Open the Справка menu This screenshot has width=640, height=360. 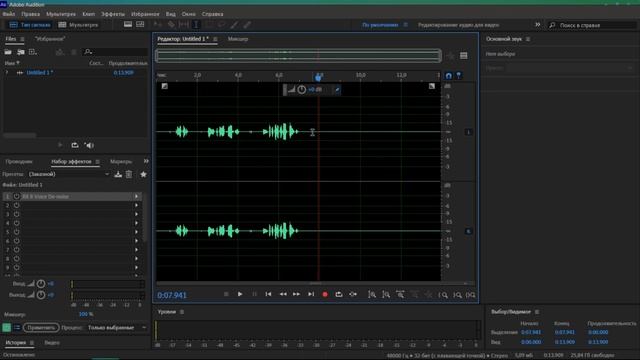pyautogui.click(x=213, y=14)
